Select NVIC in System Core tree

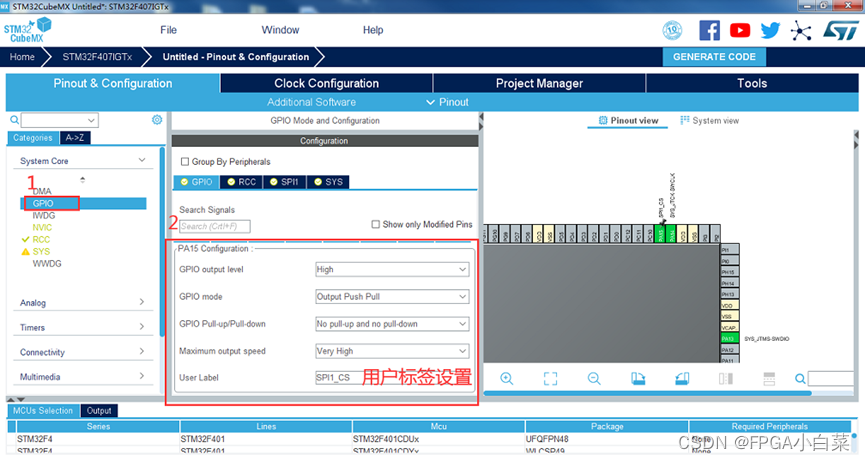click(x=42, y=227)
